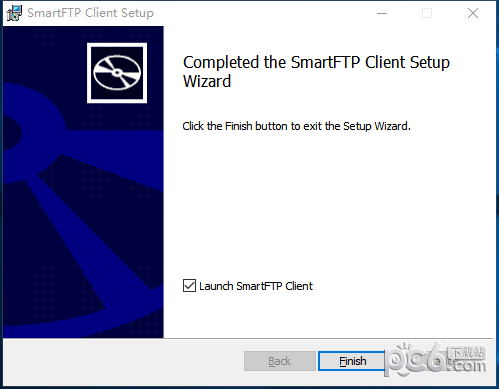Click the white CD disc icon
The height and width of the screenshot is (389, 499).
tap(117, 73)
